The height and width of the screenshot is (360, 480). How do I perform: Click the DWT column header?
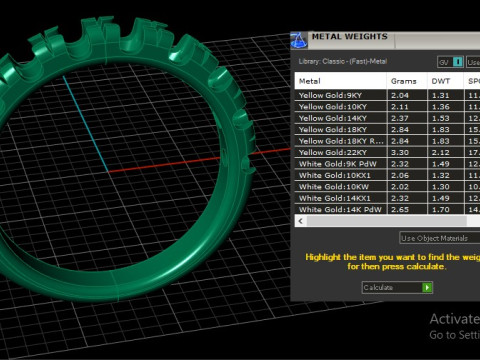(445, 81)
